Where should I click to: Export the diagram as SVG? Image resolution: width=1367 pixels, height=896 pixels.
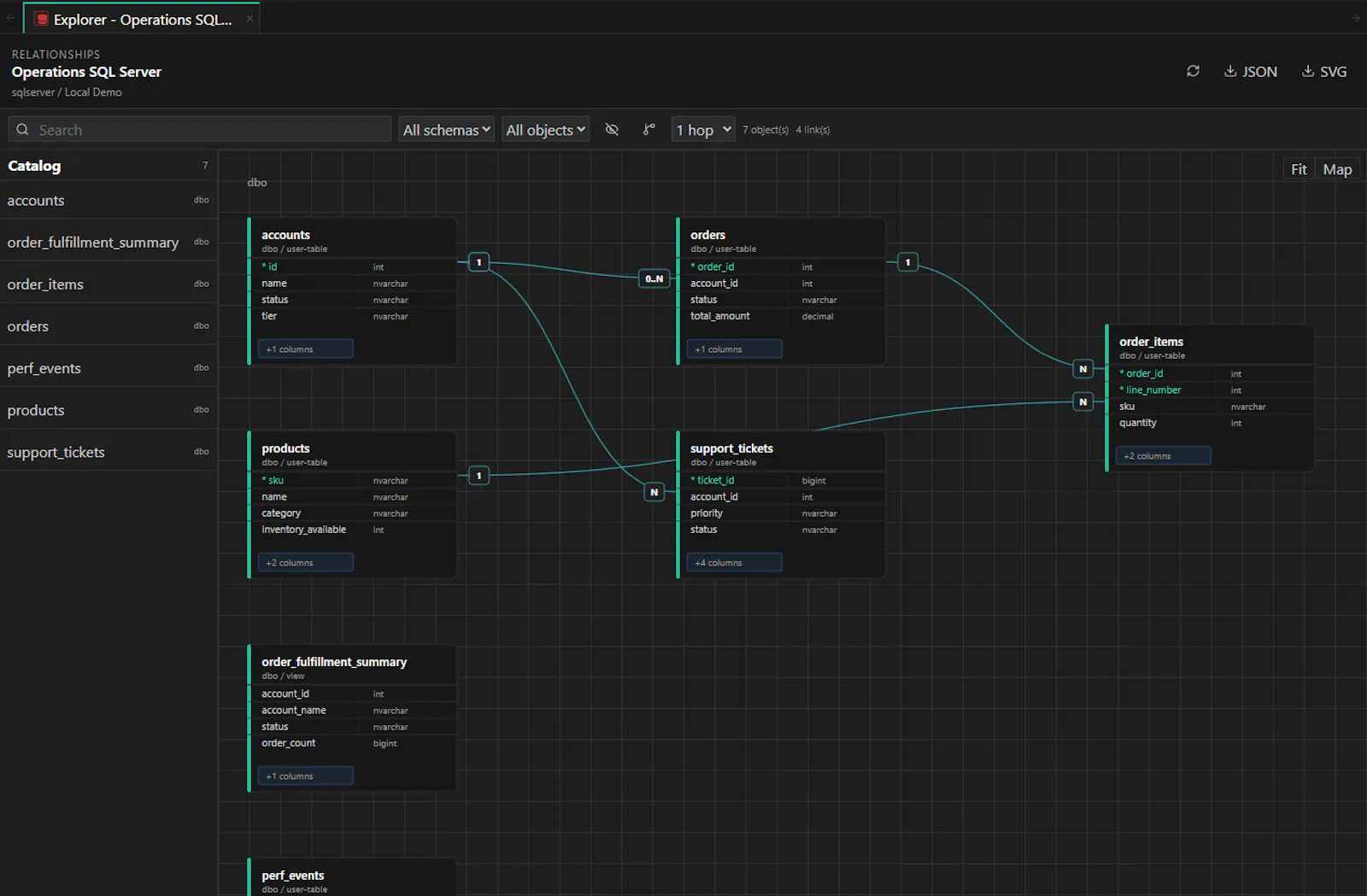click(1324, 72)
